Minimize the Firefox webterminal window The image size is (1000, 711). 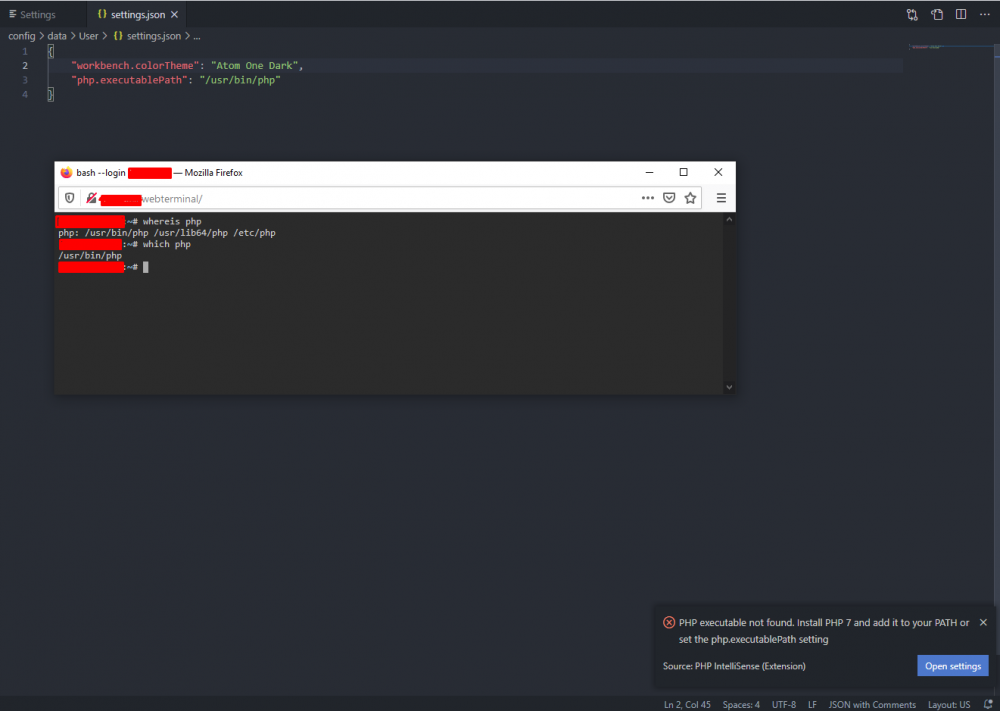point(649,172)
